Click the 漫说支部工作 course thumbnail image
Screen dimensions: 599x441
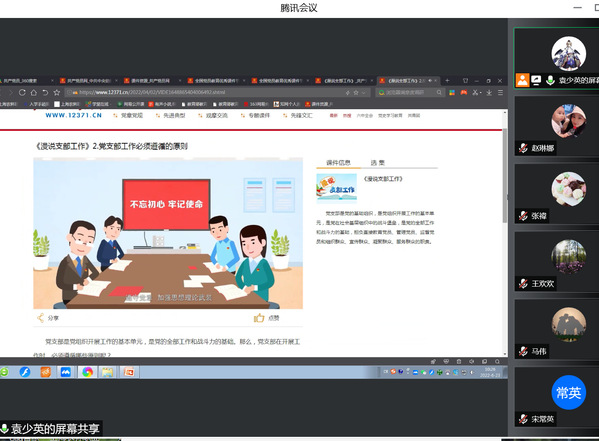(x=337, y=187)
